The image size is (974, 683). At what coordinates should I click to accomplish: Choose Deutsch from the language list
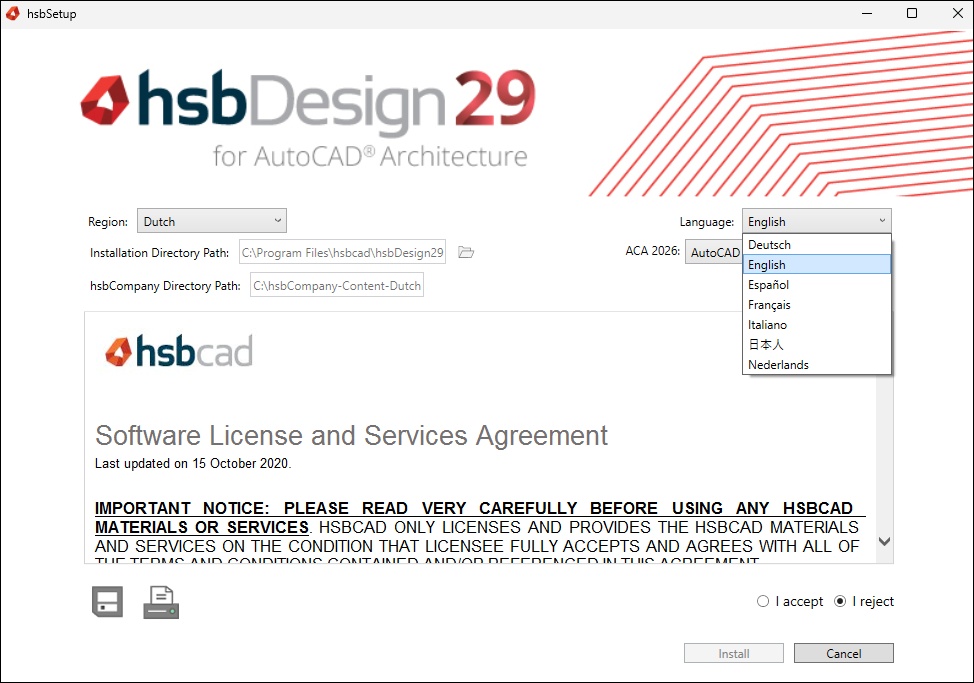817,245
